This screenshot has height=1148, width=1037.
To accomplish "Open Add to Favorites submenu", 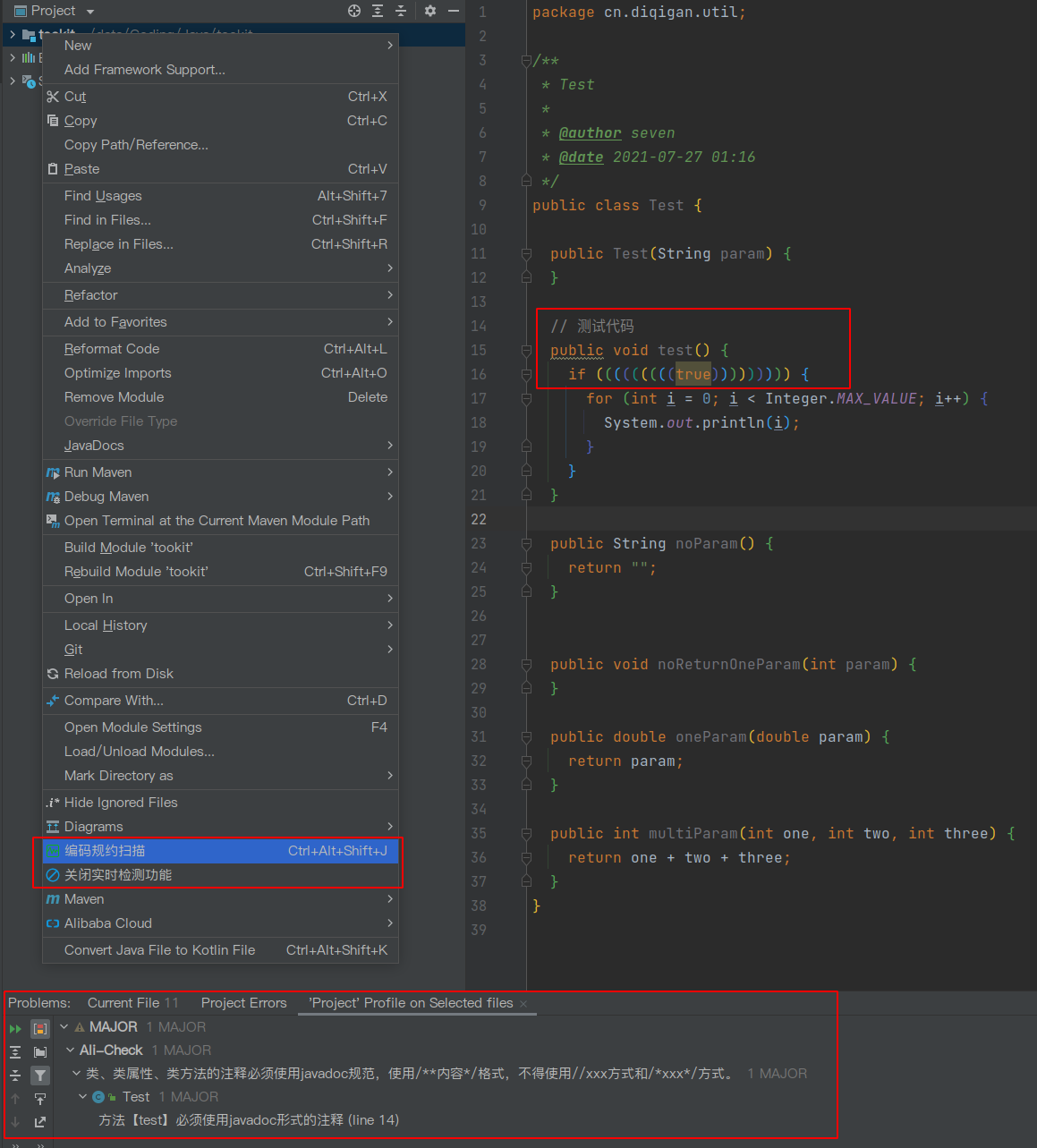I will click(220, 322).
